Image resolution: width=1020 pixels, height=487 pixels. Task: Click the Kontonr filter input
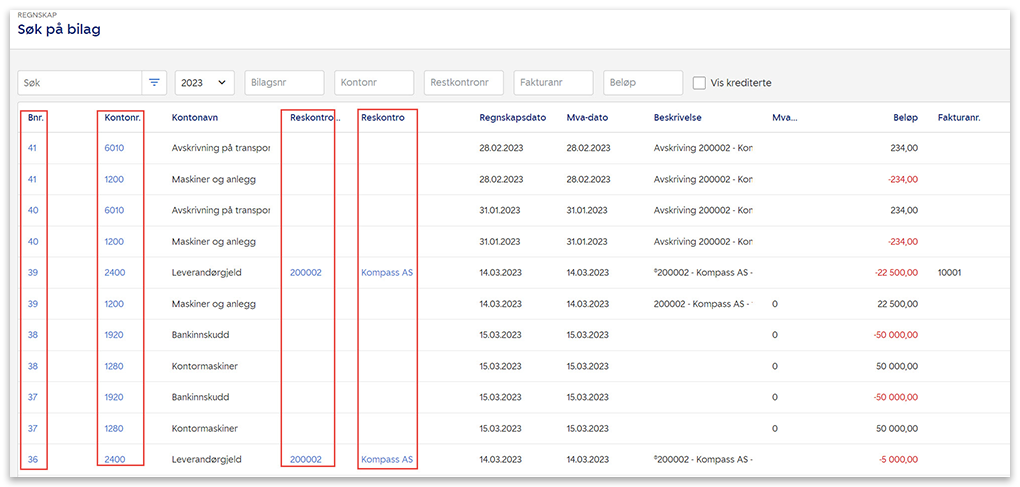[x=374, y=83]
